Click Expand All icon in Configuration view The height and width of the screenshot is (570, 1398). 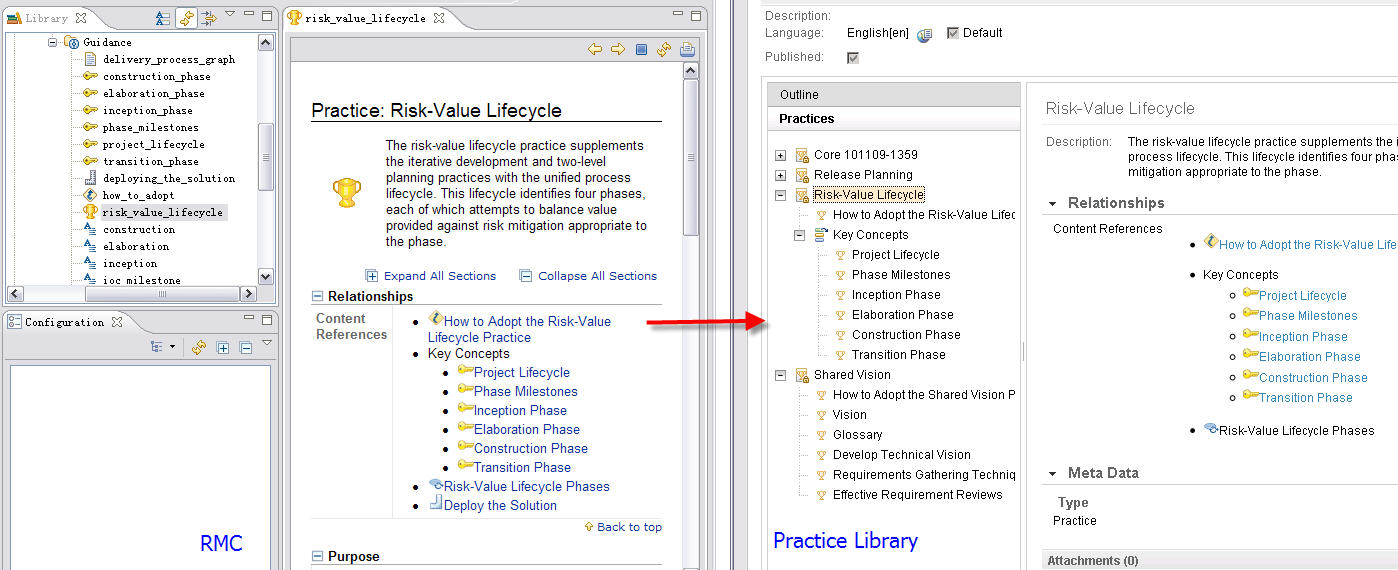click(223, 347)
